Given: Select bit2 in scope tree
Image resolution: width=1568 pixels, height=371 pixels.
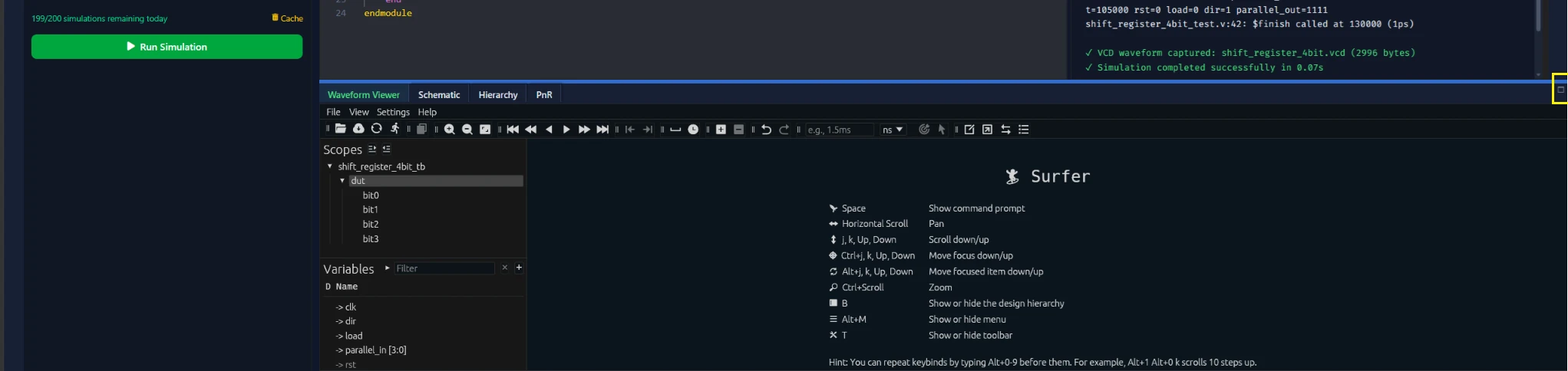Looking at the screenshot, I should 371,224.
